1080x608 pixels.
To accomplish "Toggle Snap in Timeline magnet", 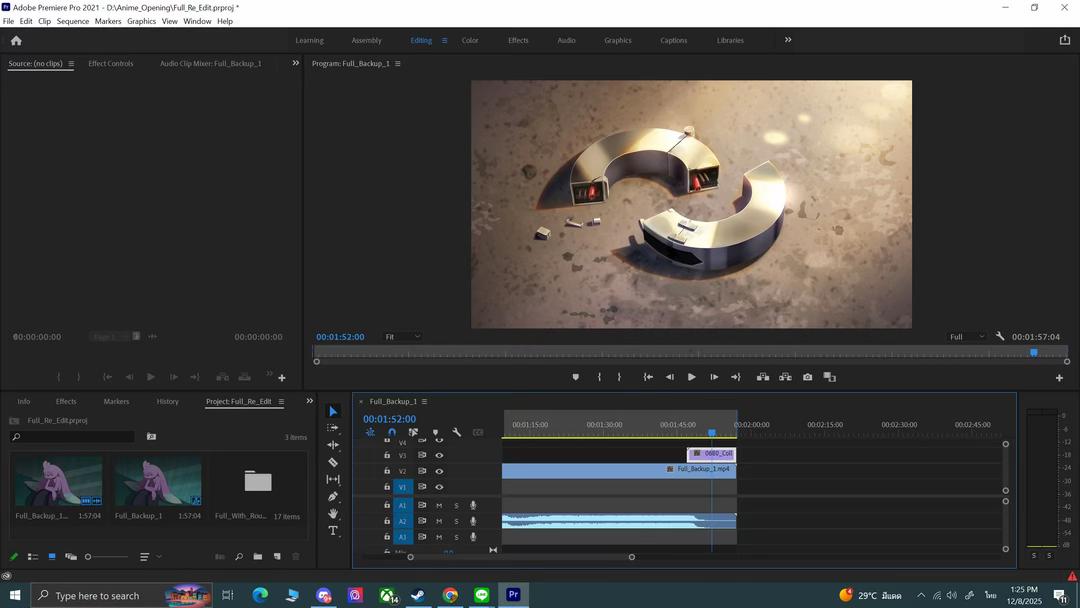I will point(392,432).
